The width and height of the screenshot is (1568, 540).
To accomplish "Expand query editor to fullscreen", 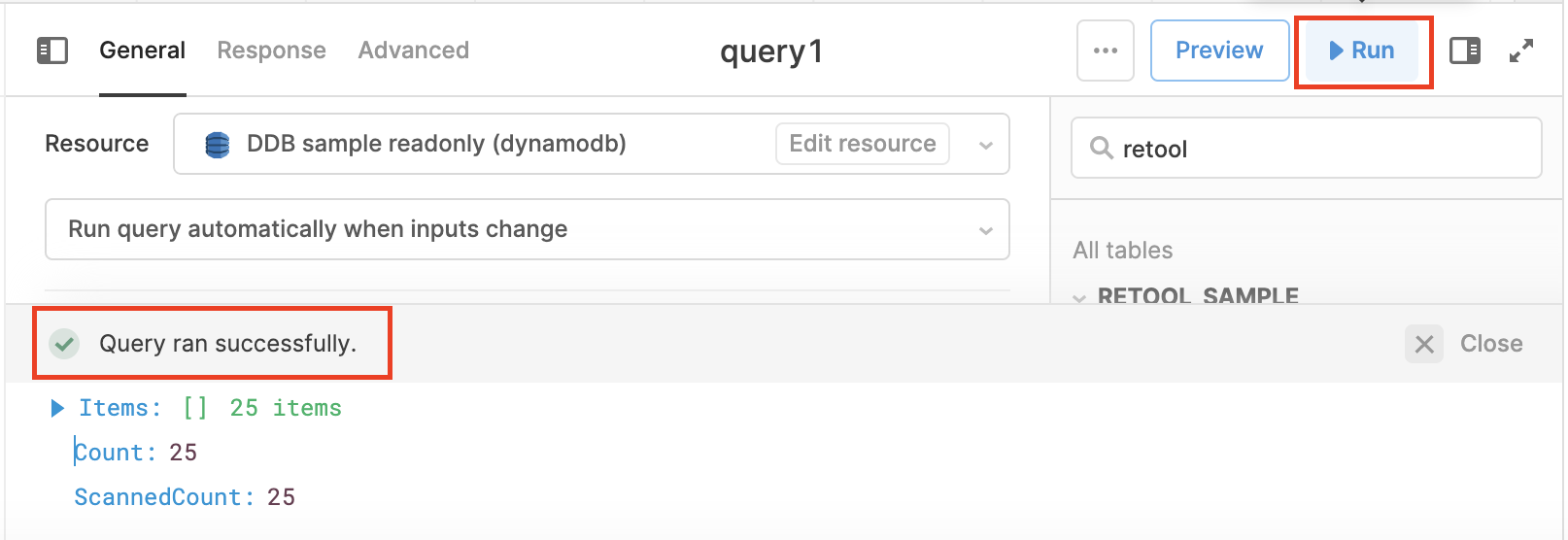I will (1521, 51).
